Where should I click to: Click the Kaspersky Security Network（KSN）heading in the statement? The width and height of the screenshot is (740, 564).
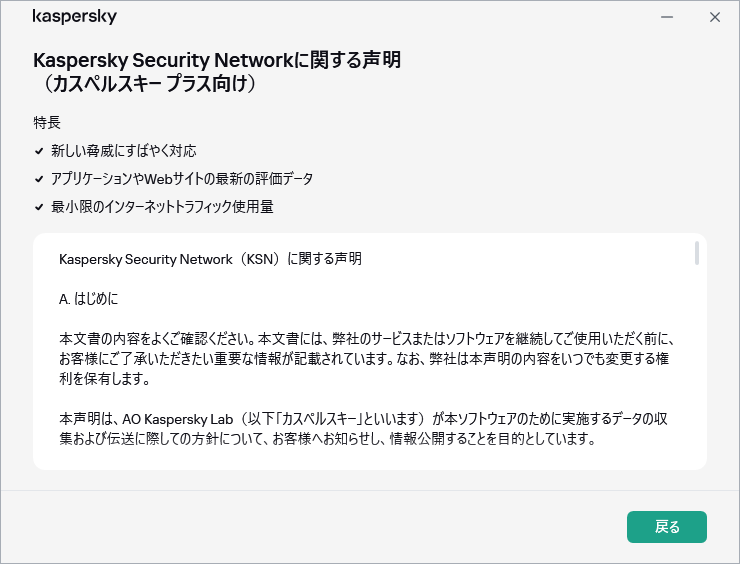tap(210, 259)
